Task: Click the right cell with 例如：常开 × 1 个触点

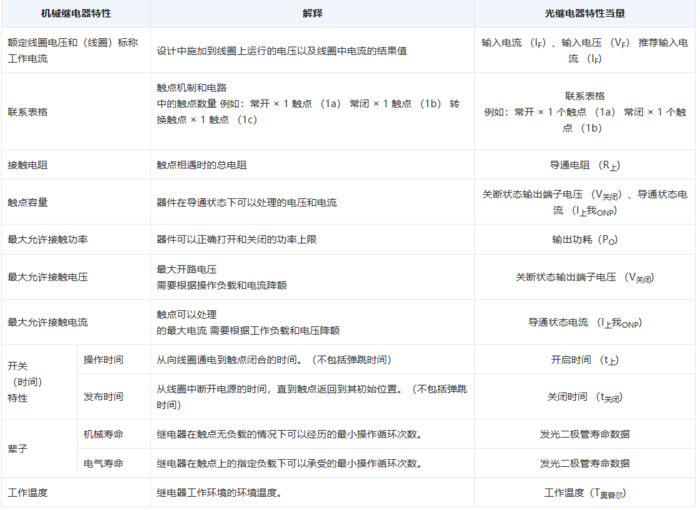Action: pos(584,112)
